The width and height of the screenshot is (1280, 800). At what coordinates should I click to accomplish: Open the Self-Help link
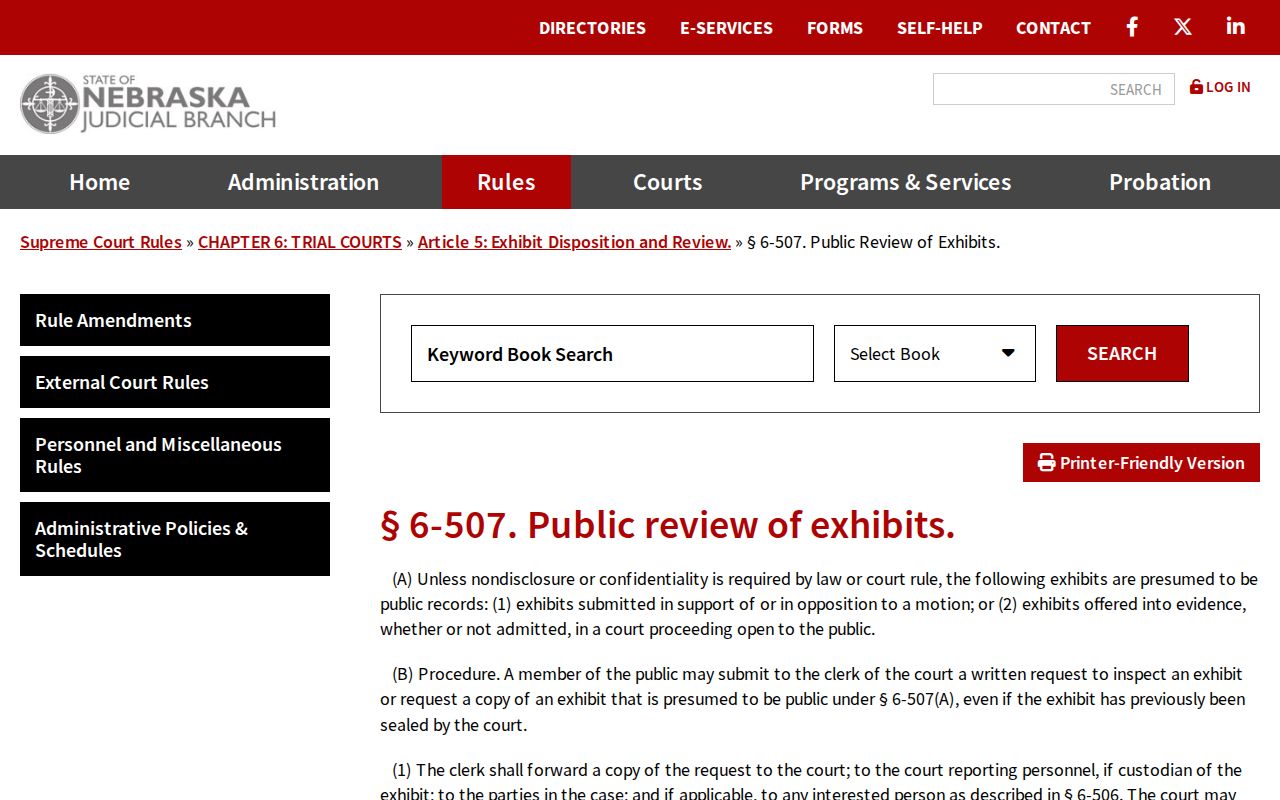point(940,28)
